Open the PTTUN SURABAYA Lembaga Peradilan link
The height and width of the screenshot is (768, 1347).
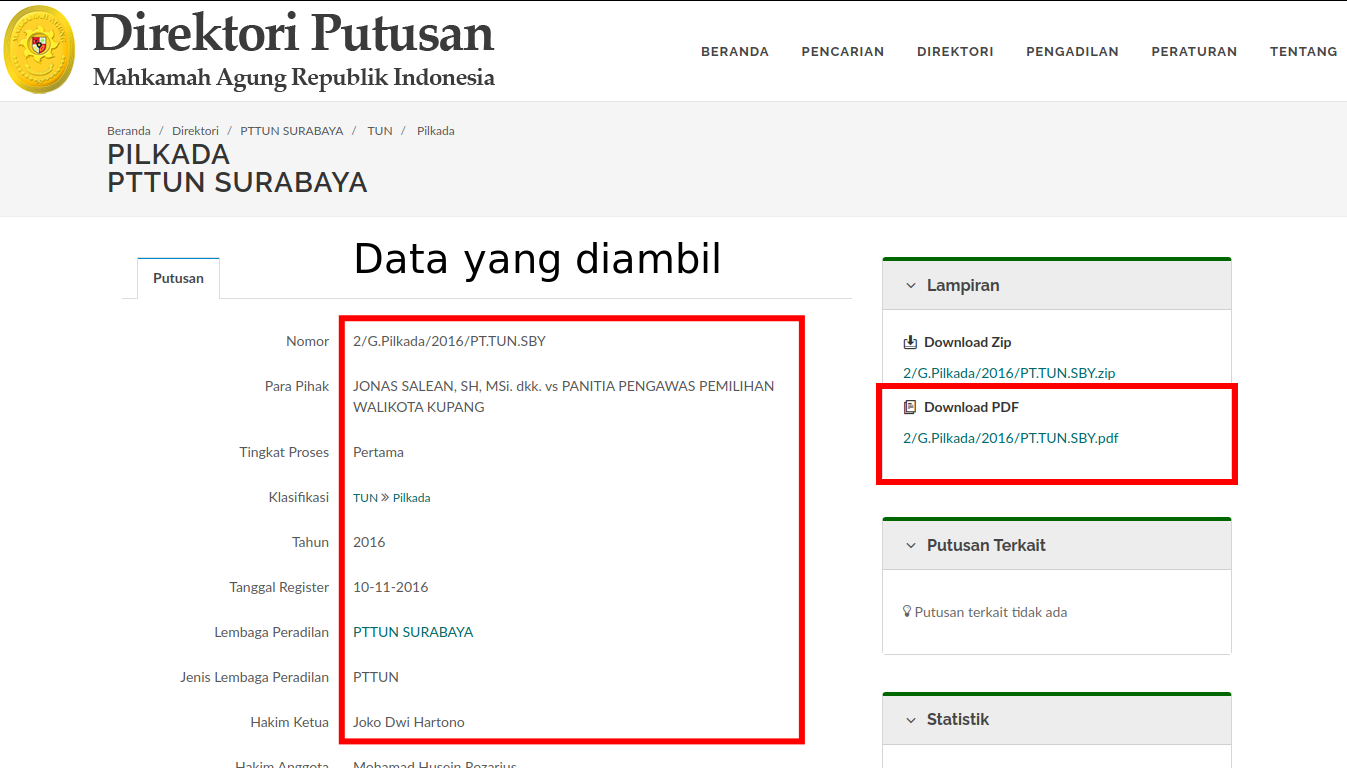413,632
